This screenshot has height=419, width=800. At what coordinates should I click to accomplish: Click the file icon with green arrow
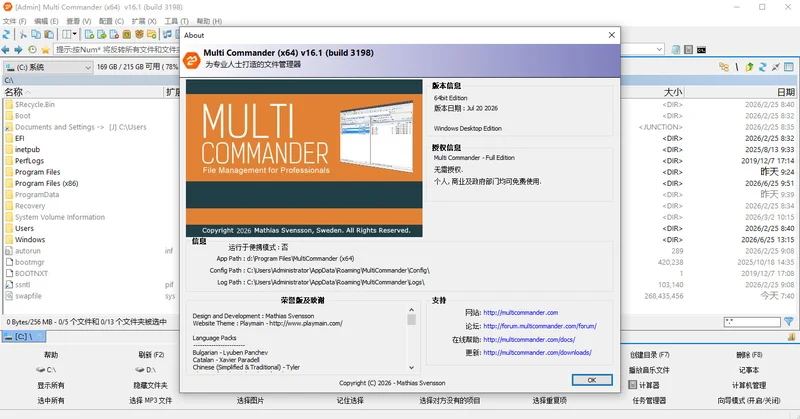(102, 35)
